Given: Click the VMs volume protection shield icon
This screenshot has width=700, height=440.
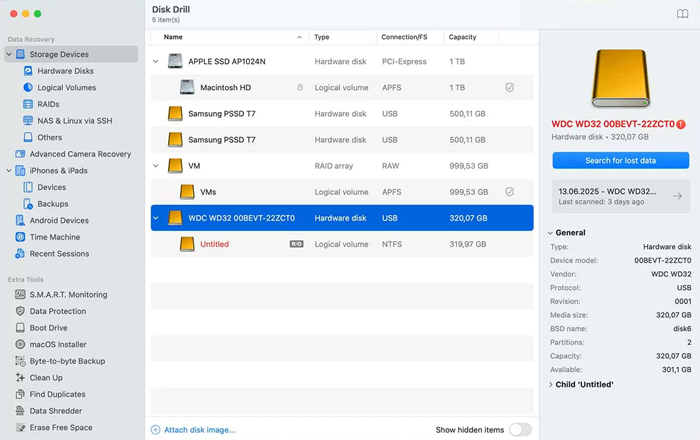Looking at the screenshot, I should (x=509, y=192).
